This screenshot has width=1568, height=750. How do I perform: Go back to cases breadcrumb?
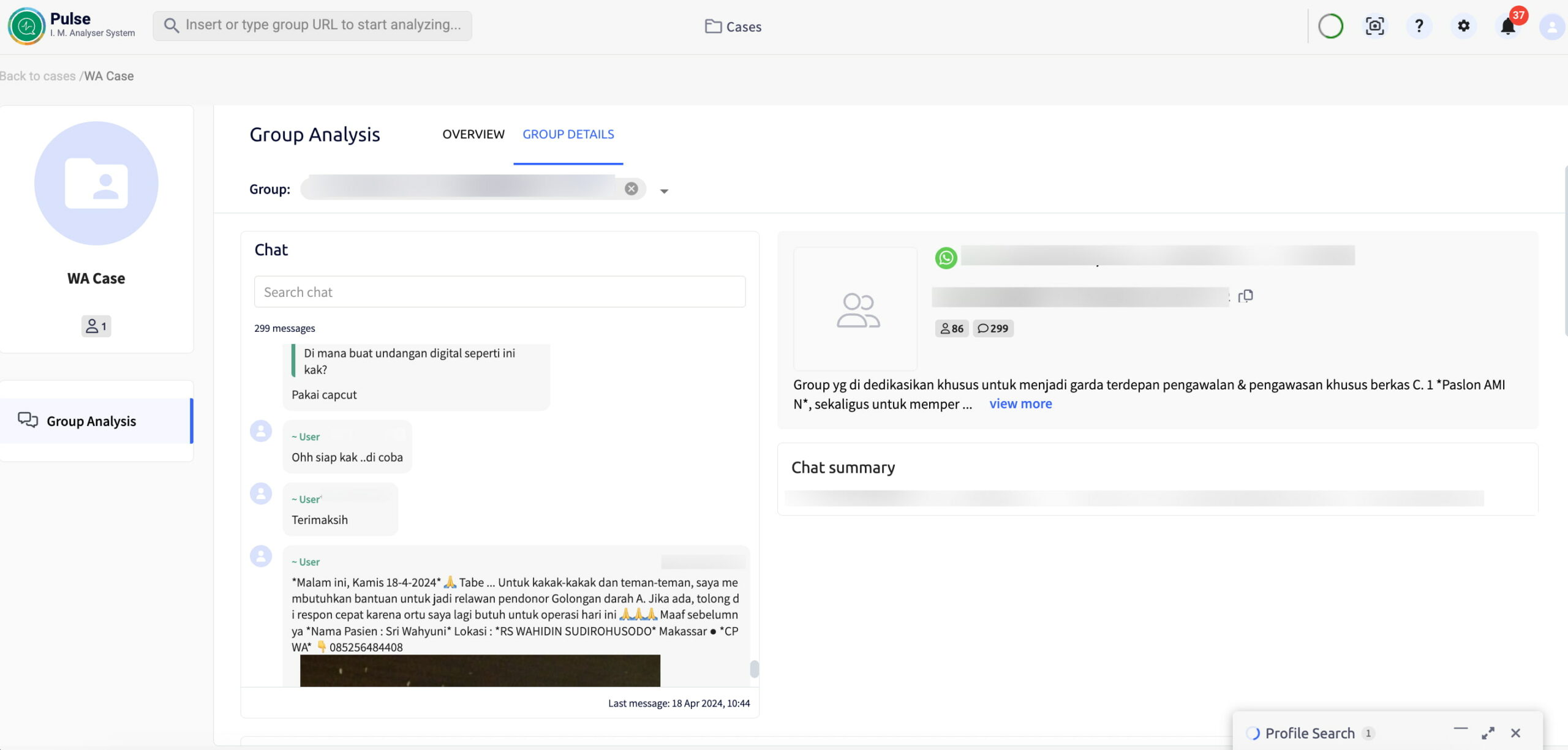[38, 76]
